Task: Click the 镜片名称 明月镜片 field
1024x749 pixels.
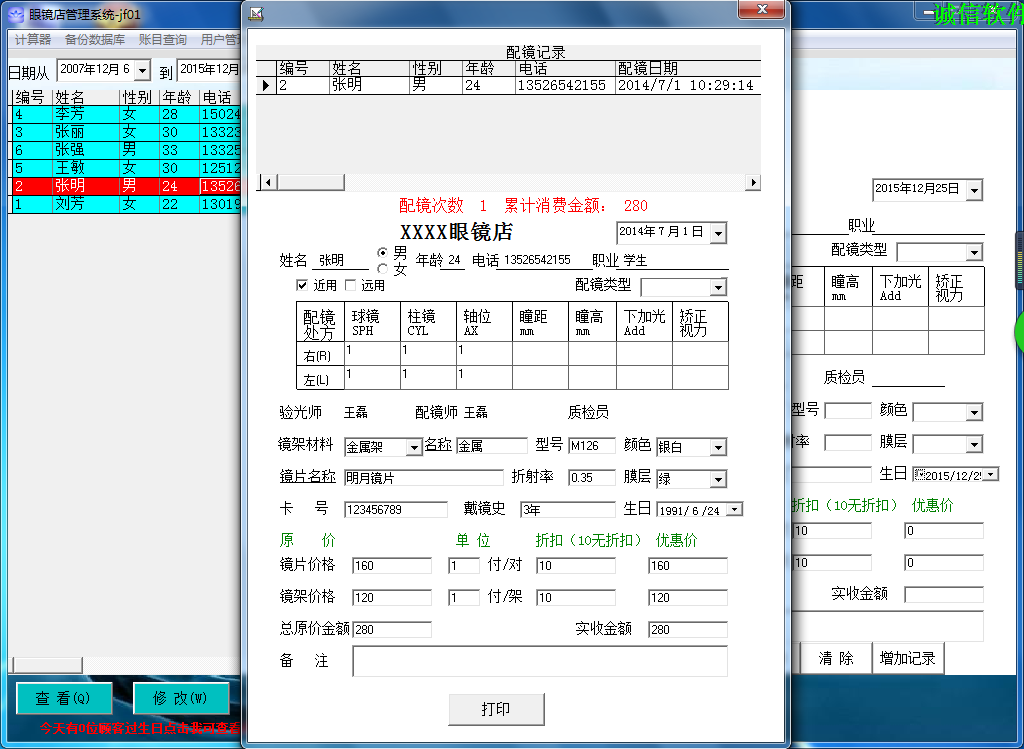Action: (424, 478)
